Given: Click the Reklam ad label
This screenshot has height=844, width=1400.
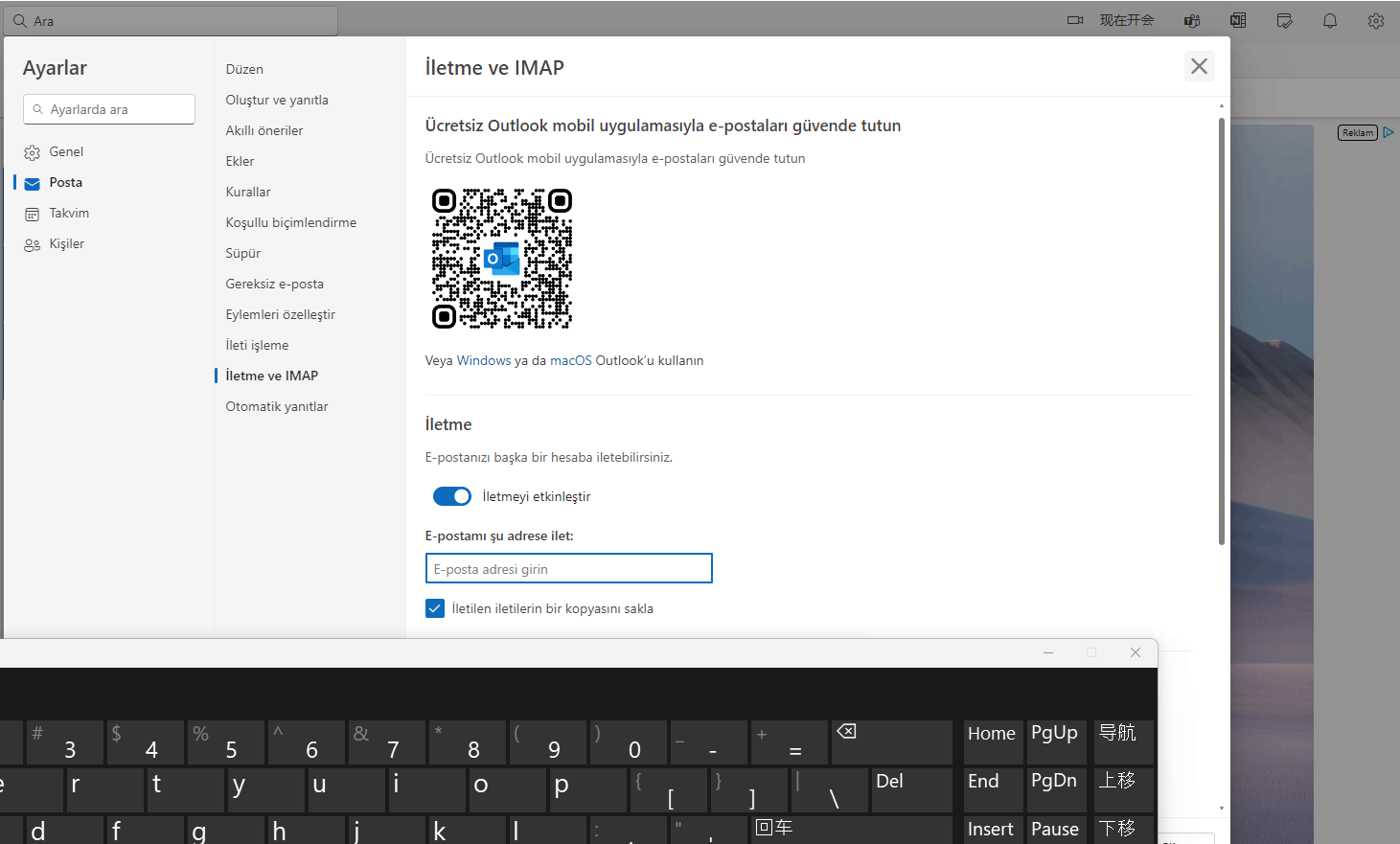Looking at the screenshot, I should pos(1358,132).
